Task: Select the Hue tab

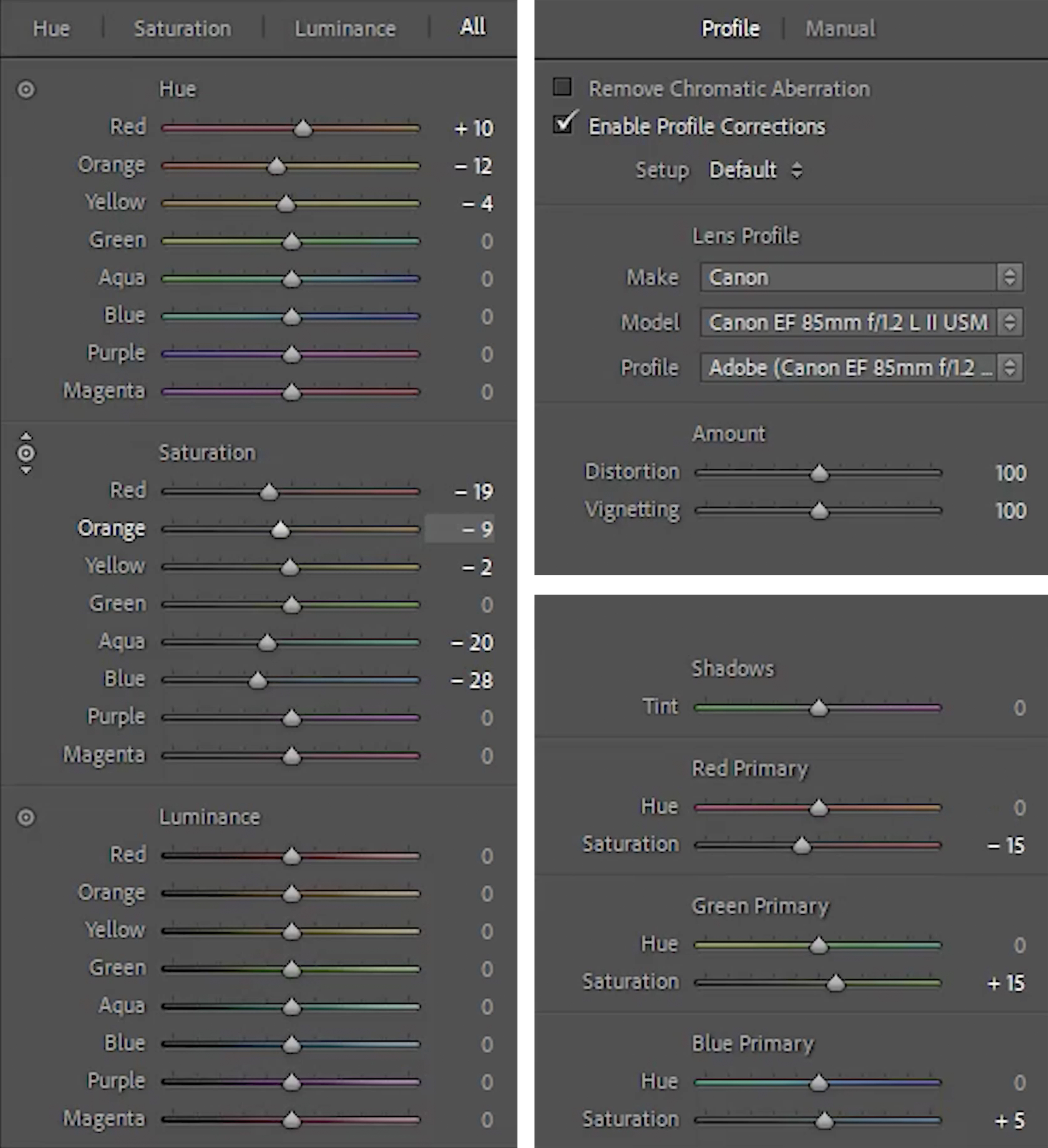Action: coord(52,28)
